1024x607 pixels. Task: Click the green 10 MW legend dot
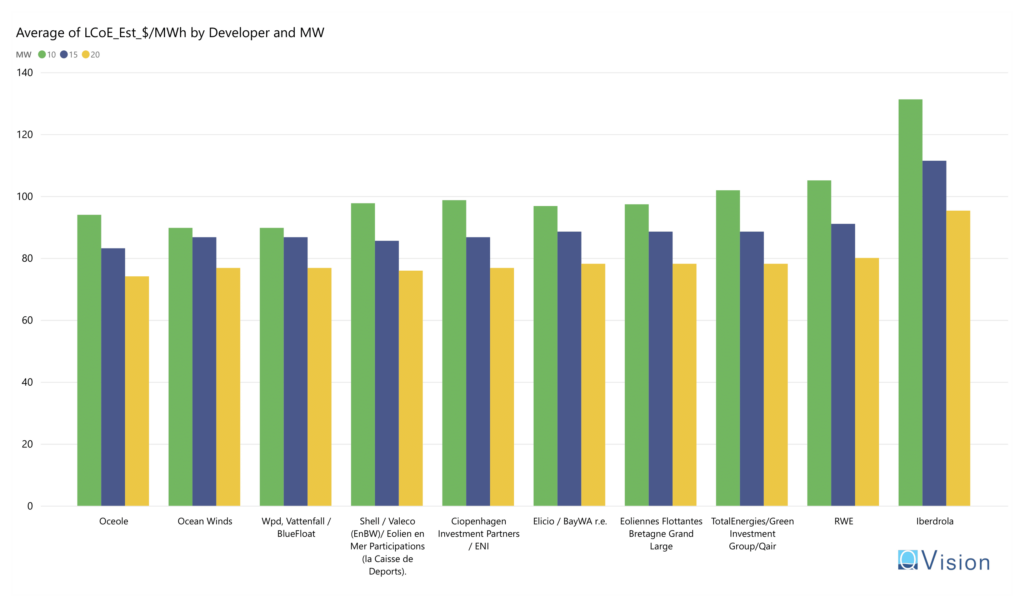[x=42, y=55]
